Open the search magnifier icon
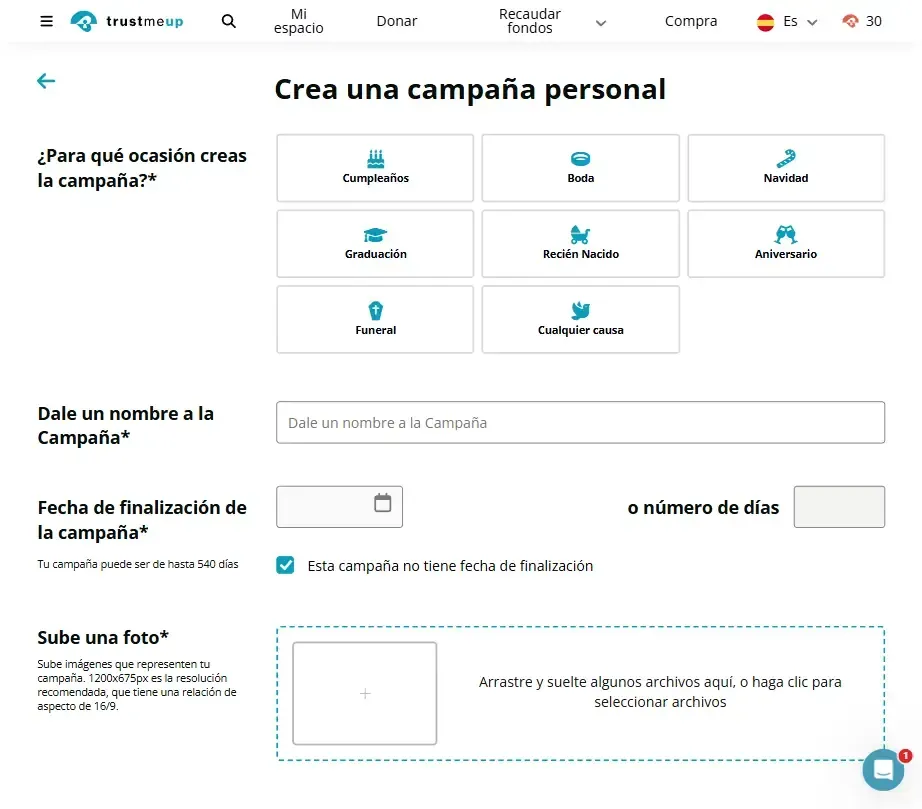This screenshot has width=922, height=809. click(229, 21)
